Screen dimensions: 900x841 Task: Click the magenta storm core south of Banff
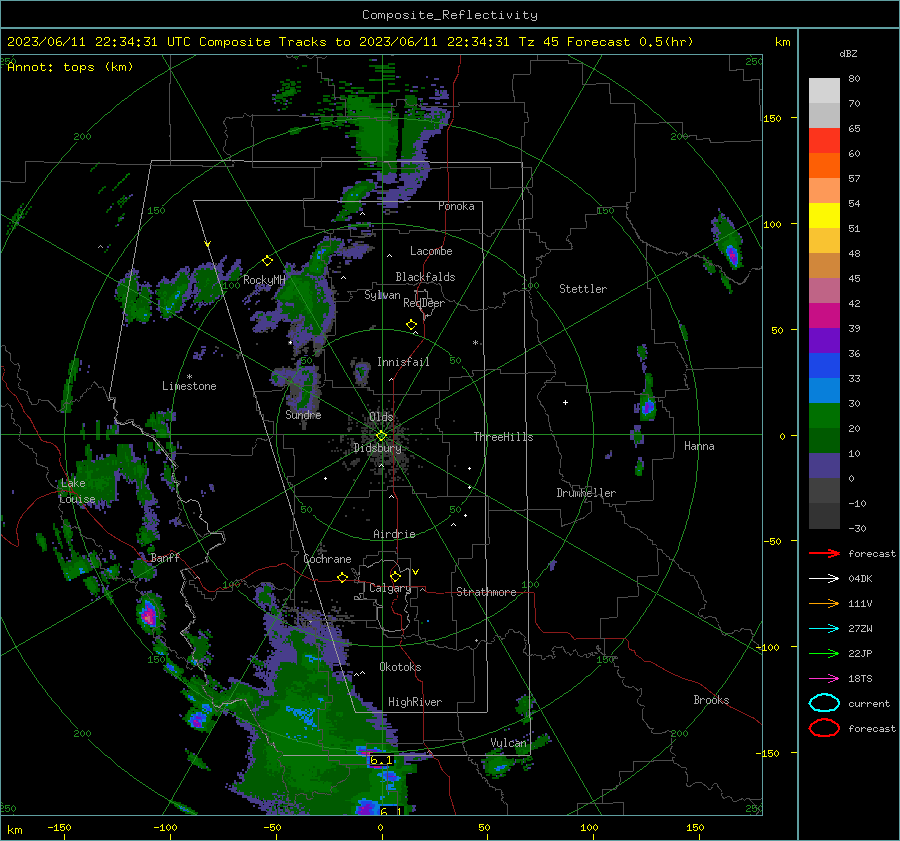148,615
